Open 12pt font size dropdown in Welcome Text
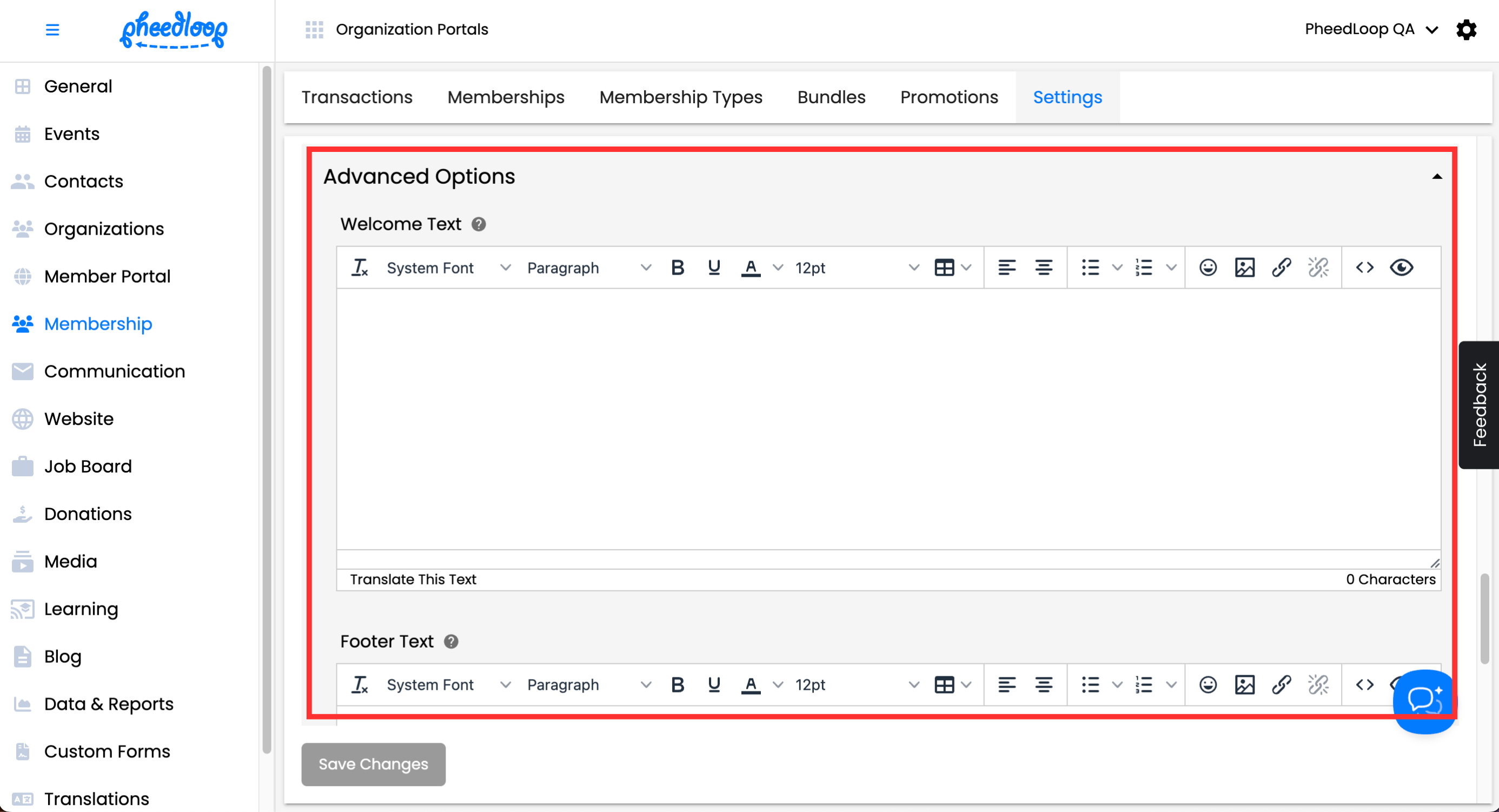Viewport: 1499px width, 812px height. coord(857,268)
